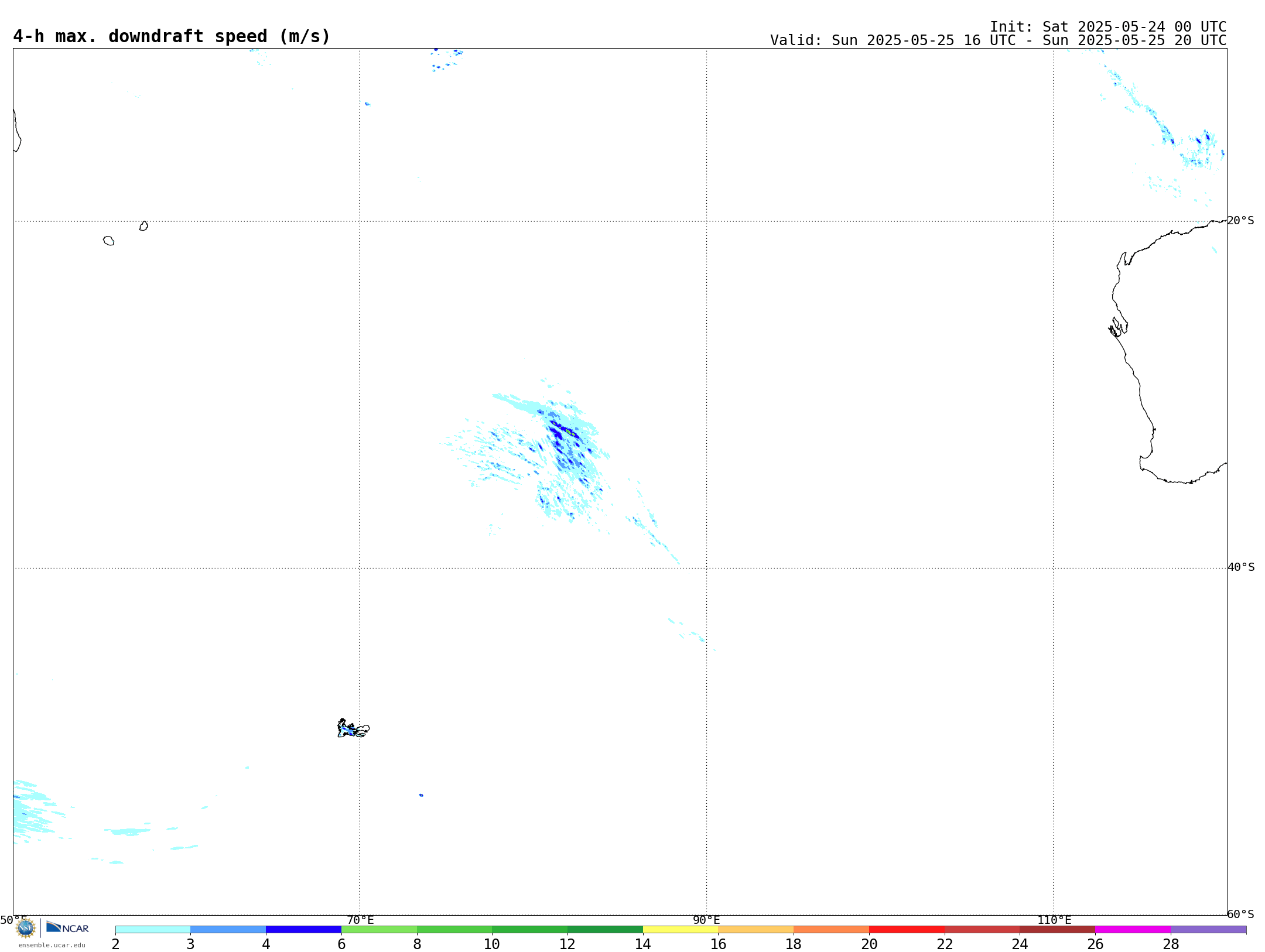Pick the dark green 12–14 m/s swatch
The width and height of the screenshot is (1265, 952).
pos(605,929)
